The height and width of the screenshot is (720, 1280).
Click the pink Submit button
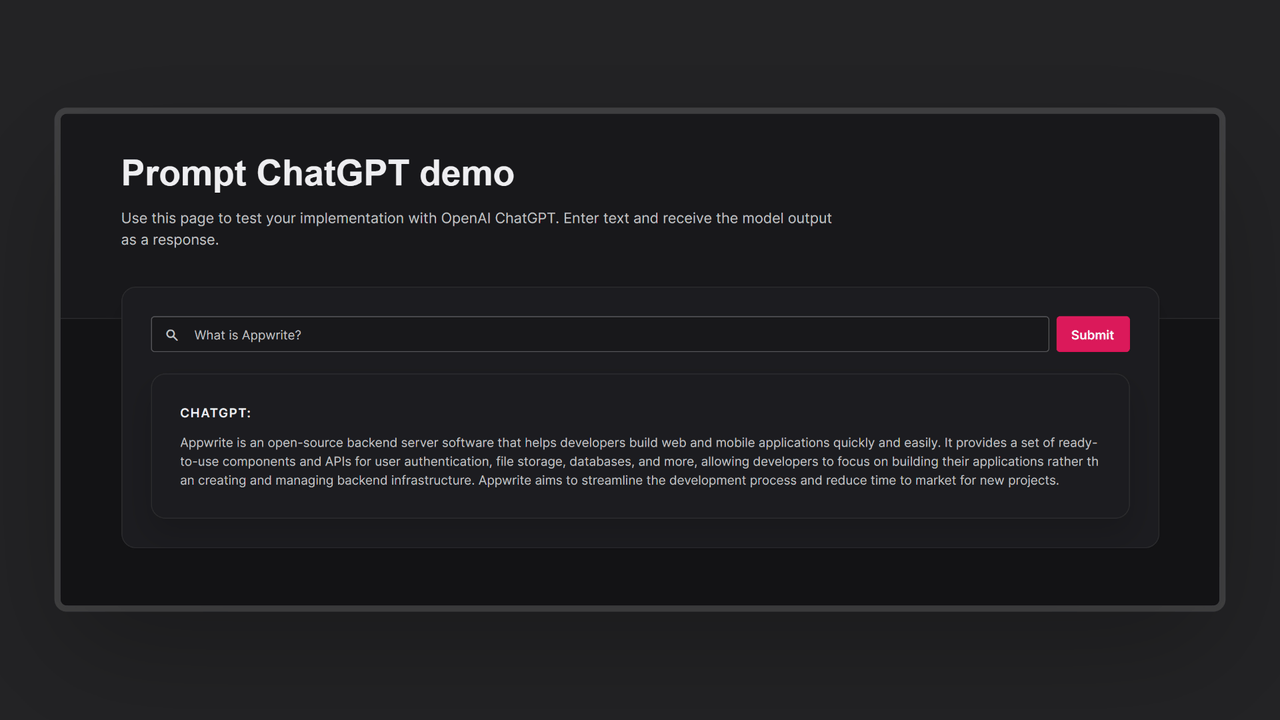tap(1093, 335)
